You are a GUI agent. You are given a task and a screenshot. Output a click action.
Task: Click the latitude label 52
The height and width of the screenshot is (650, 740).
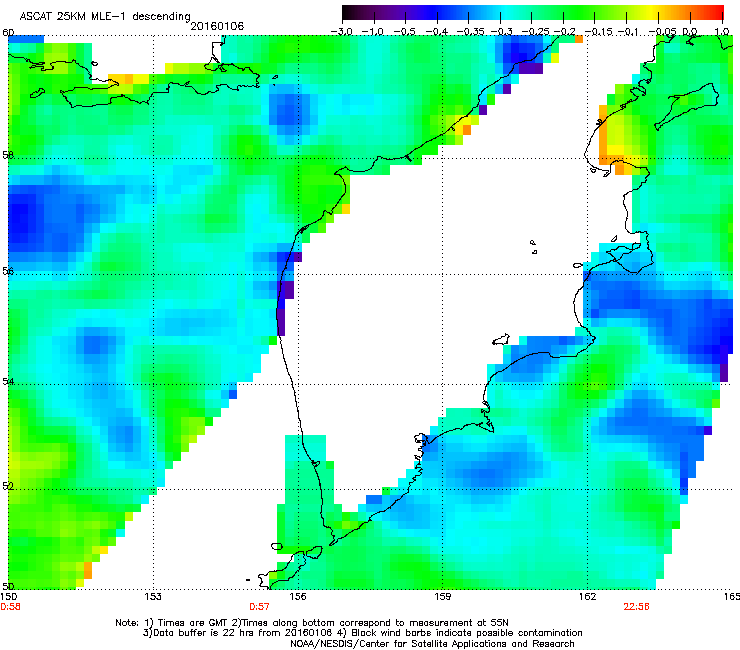(x=8, y=486)
